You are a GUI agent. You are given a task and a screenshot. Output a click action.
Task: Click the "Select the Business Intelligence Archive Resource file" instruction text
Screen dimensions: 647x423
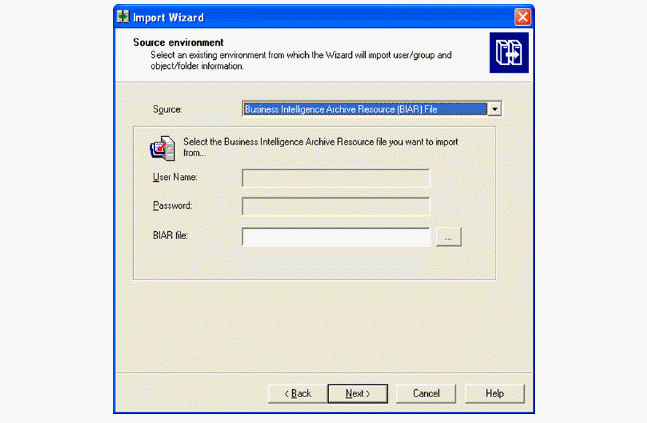(x=321, y=147)
